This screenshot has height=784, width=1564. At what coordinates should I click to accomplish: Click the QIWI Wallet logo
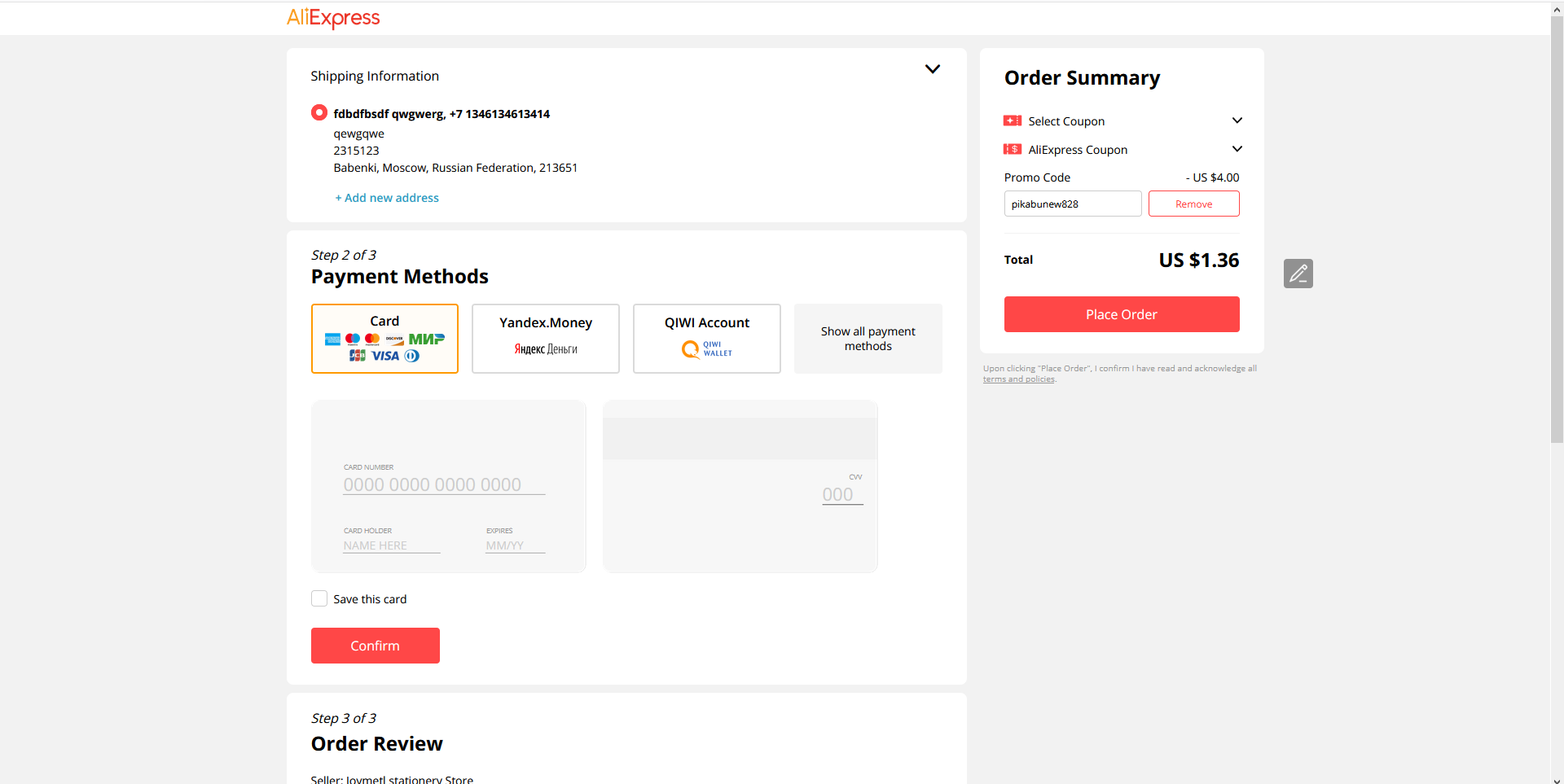pos(707,349)
